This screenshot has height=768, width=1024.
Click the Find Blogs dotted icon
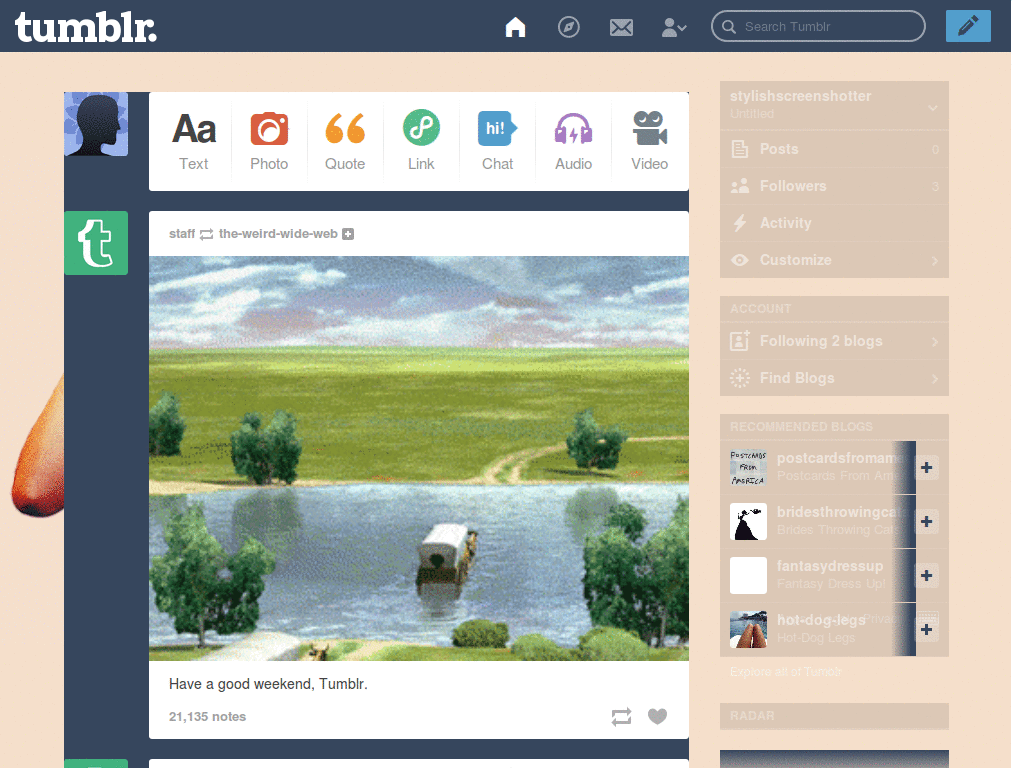pyautogui.click(x=739, y=378)
